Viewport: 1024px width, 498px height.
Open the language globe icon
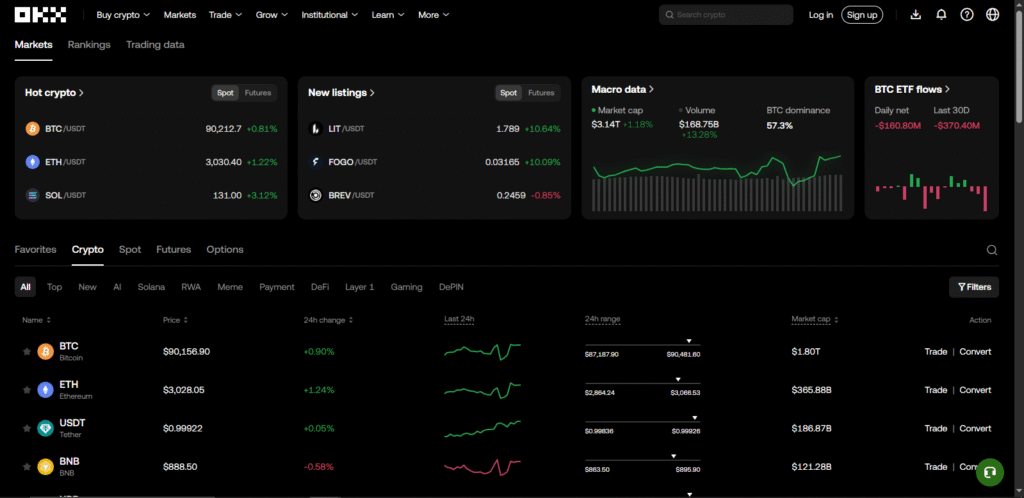tap(992, 15)
